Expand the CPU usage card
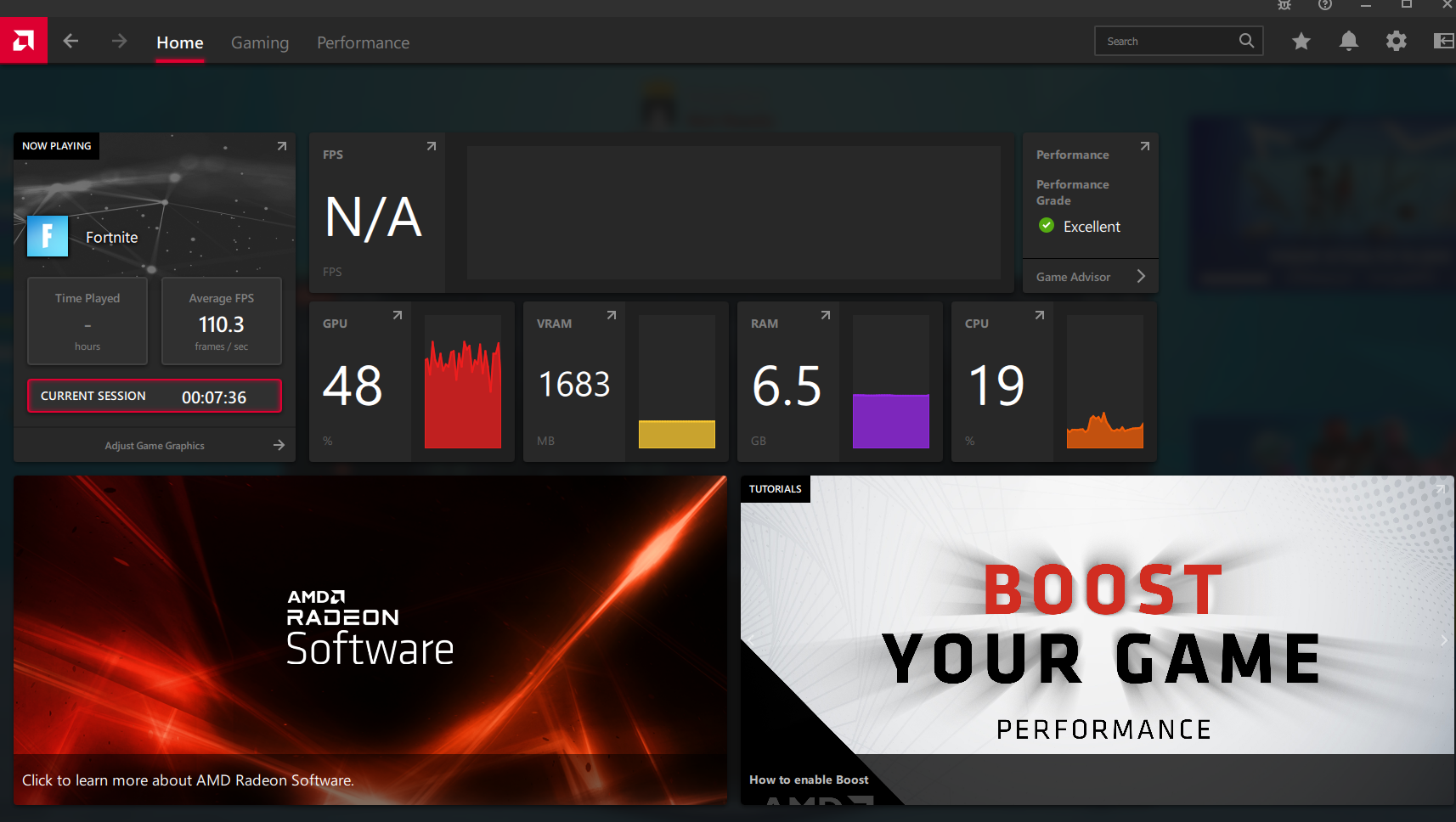The width and height of the screenshot is (1456, 822). pyautogui.click(x=1040, y=315)
